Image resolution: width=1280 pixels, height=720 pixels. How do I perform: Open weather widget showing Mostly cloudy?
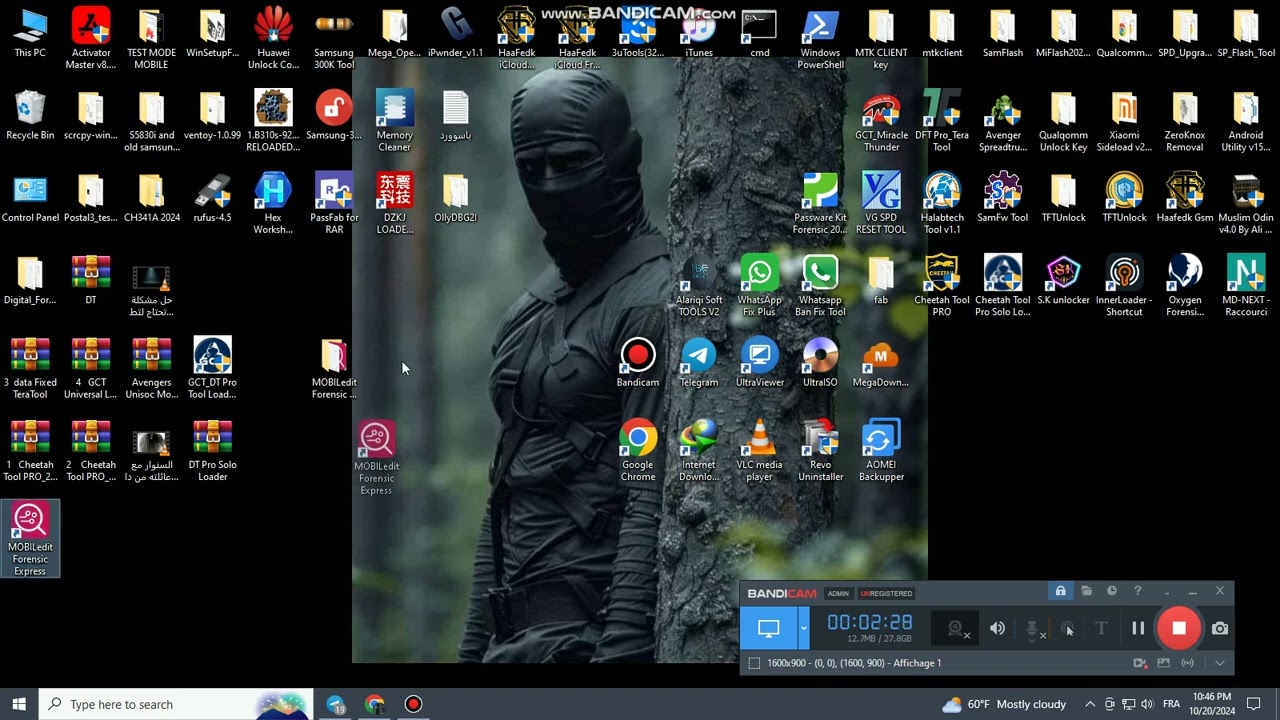point(1005,704)
